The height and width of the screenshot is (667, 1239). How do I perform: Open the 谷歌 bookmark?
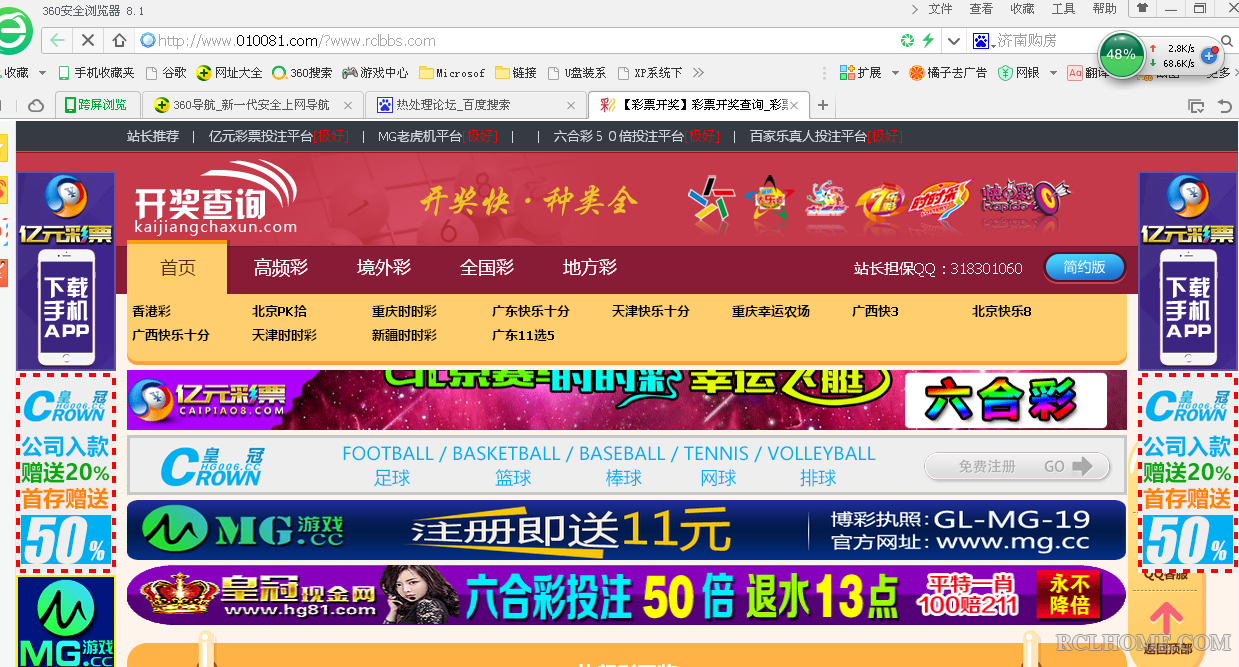click(x=166, y=73)
